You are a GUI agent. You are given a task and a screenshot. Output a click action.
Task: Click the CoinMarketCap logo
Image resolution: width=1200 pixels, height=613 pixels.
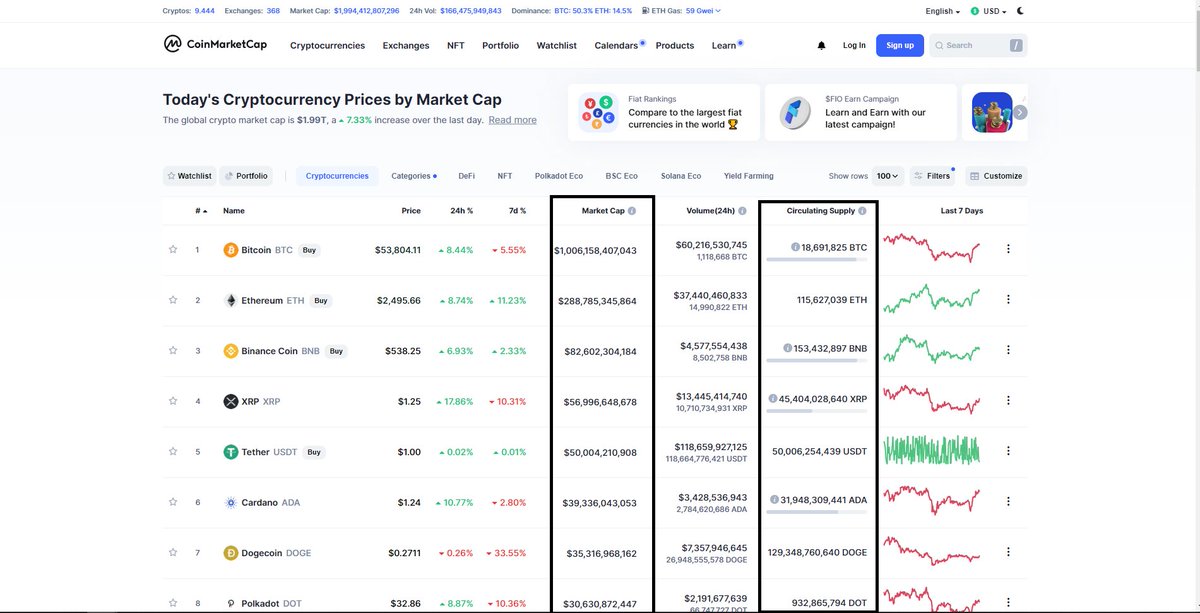point(215,44)
